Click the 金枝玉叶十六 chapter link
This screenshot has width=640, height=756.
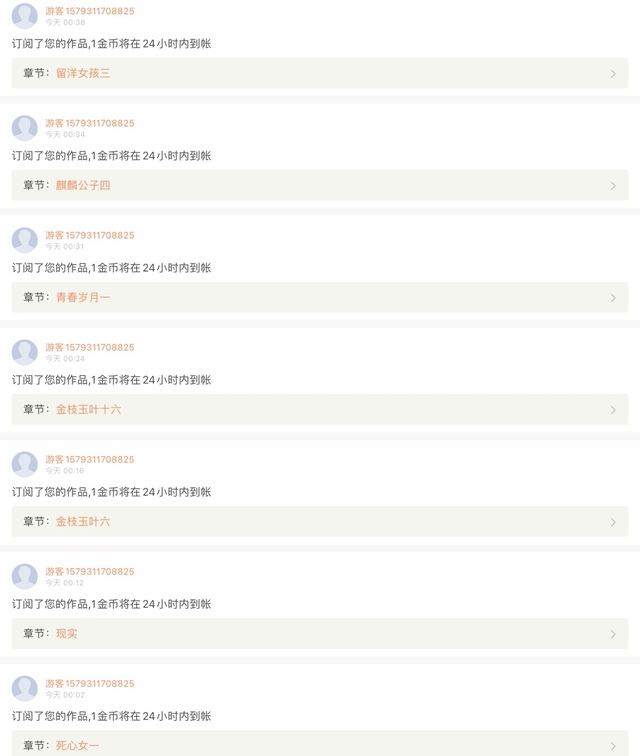pyautogui.click(x=88, y=410)
